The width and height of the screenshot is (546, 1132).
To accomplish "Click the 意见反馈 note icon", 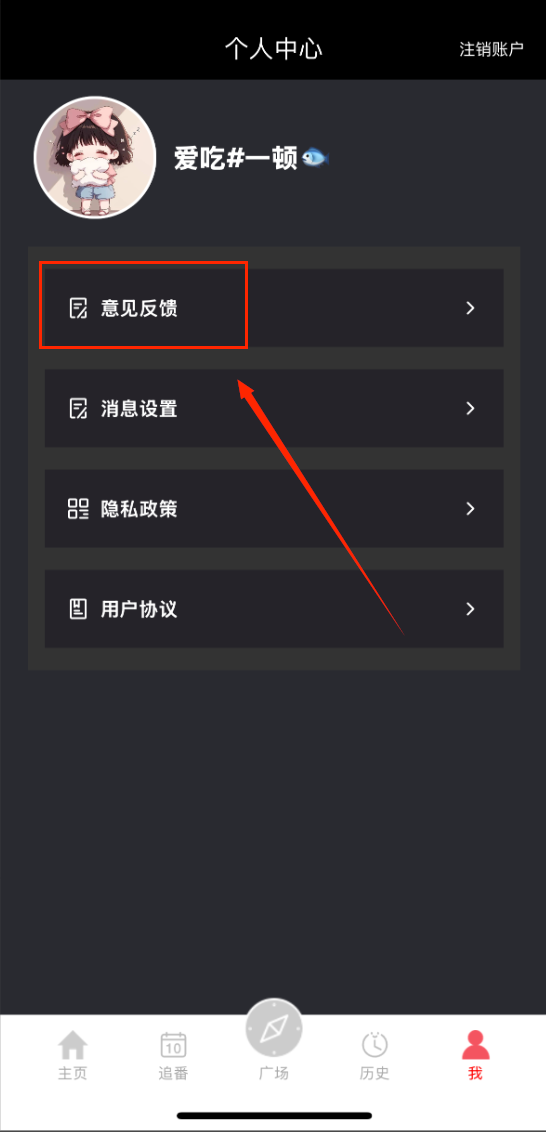I will [x=78, y=308].
